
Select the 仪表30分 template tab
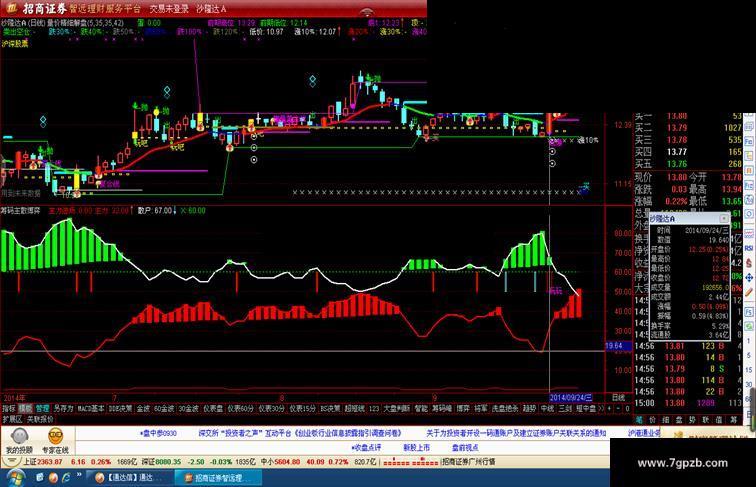coord(271,408)
